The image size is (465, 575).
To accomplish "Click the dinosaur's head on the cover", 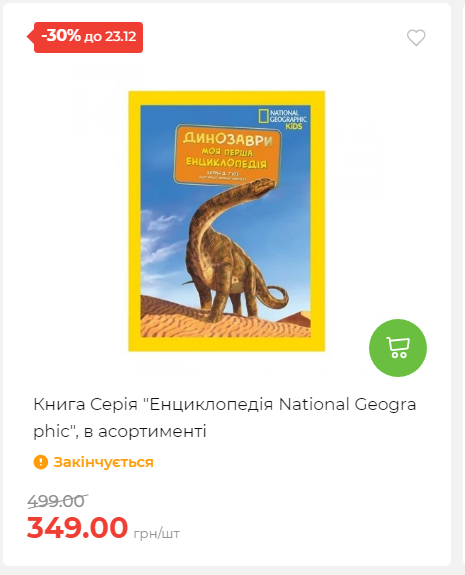I will (265, 184).
